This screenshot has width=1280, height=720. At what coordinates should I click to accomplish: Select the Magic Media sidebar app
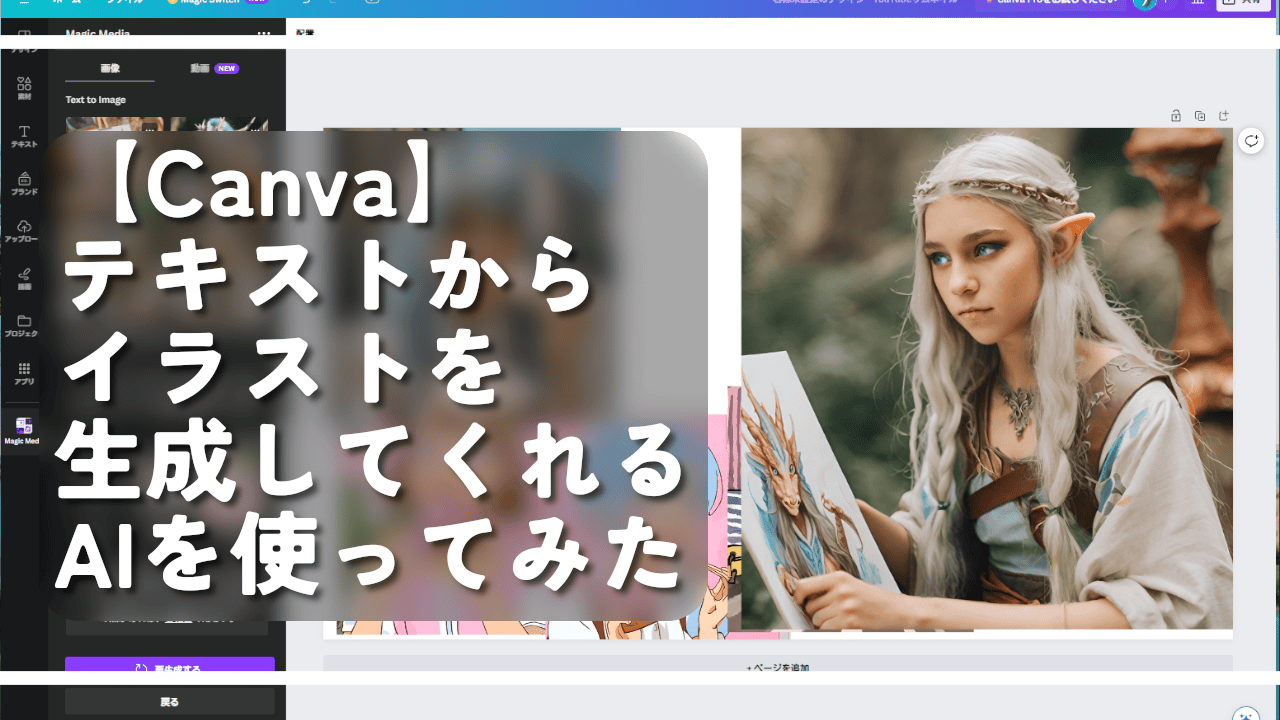[x=24, y=432]
